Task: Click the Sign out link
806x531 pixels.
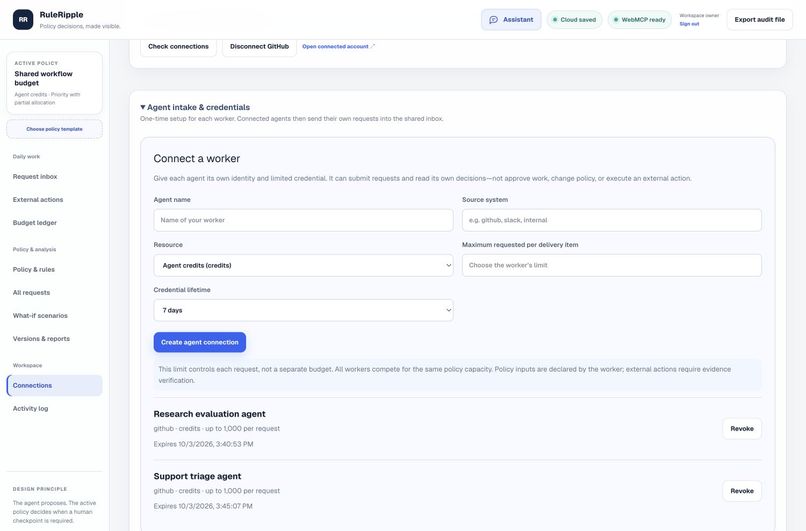Action: [689, 24]
